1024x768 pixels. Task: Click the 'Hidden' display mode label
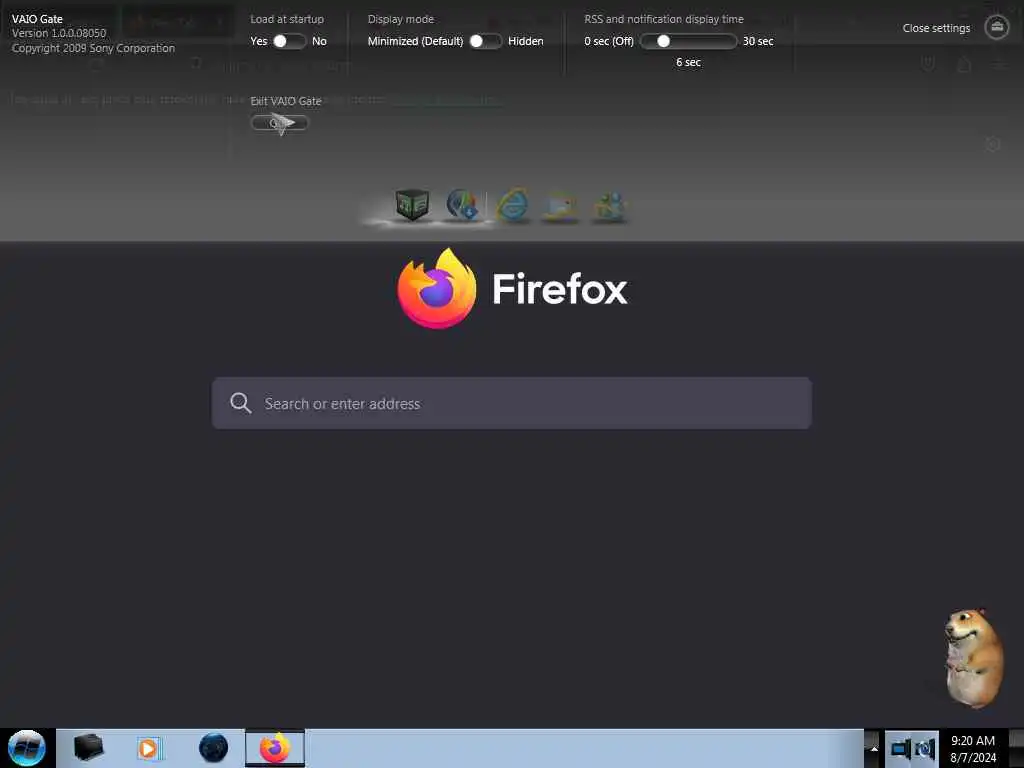(x=526, y=41)
